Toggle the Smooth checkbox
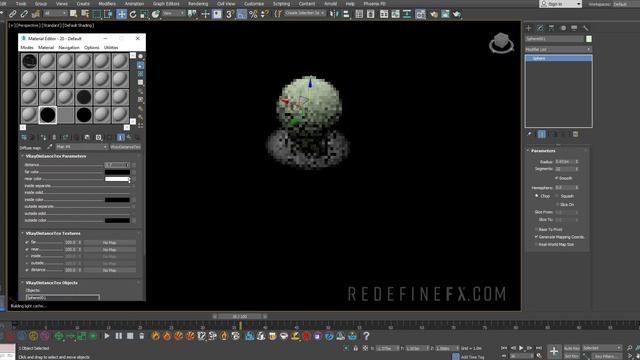 (x=556, y=178)
